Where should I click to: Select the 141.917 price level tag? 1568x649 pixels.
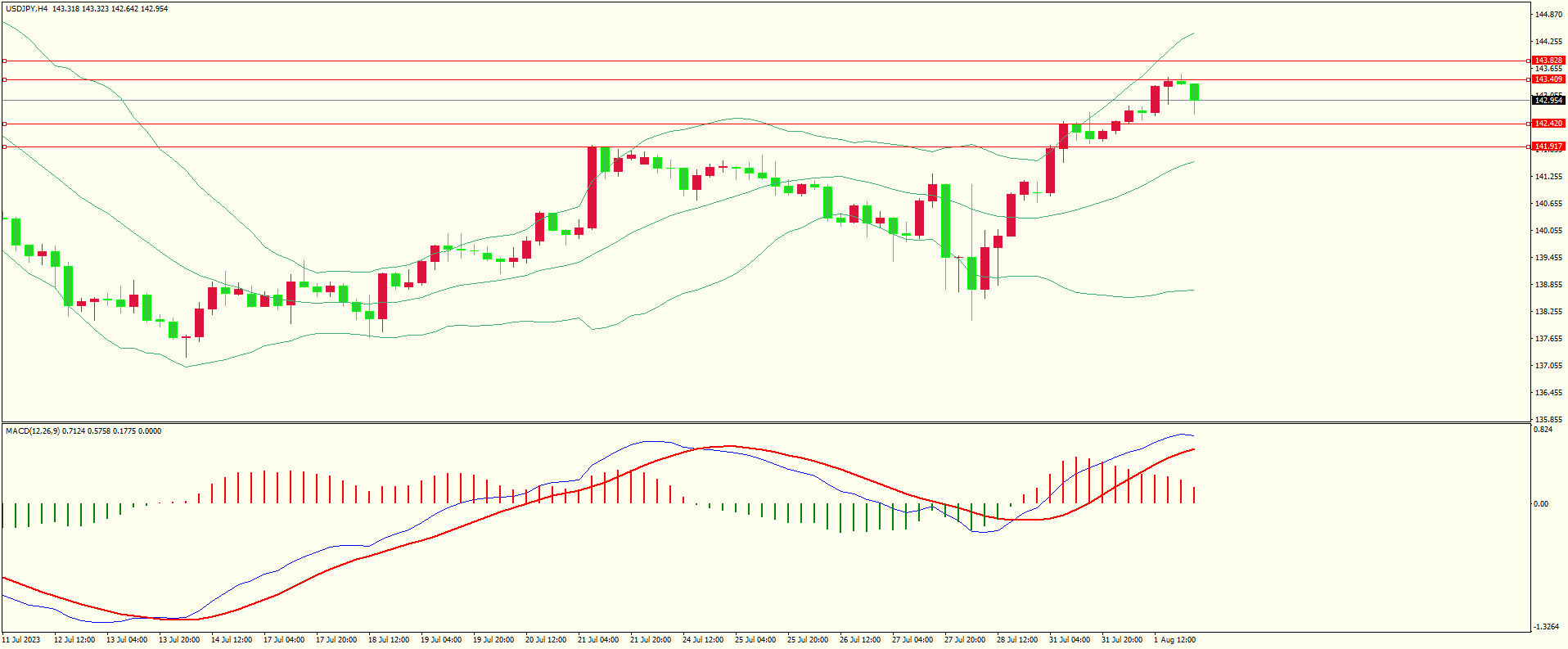click(1548, 146)
